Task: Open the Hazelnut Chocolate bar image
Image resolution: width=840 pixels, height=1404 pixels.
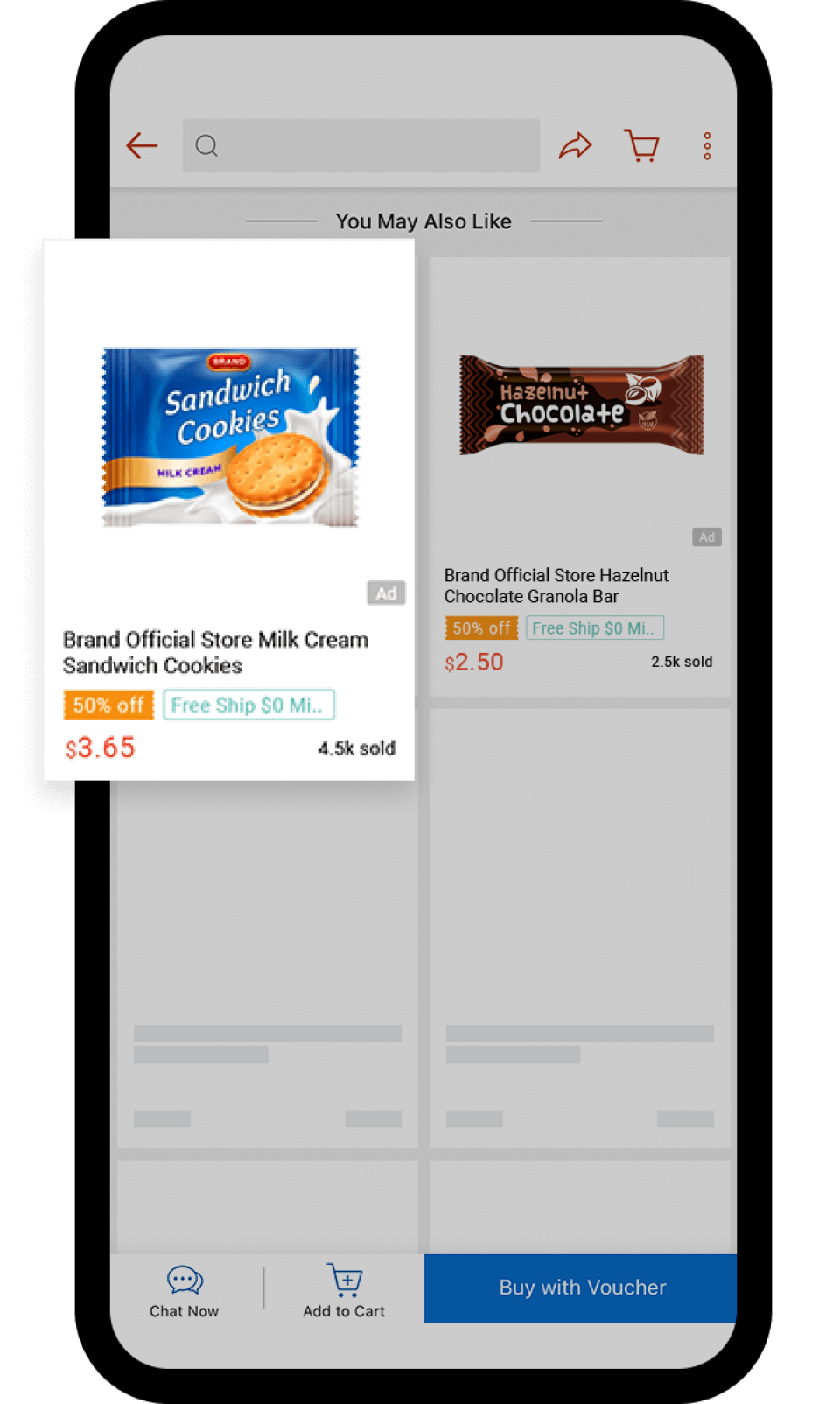Action: (582, 404)
